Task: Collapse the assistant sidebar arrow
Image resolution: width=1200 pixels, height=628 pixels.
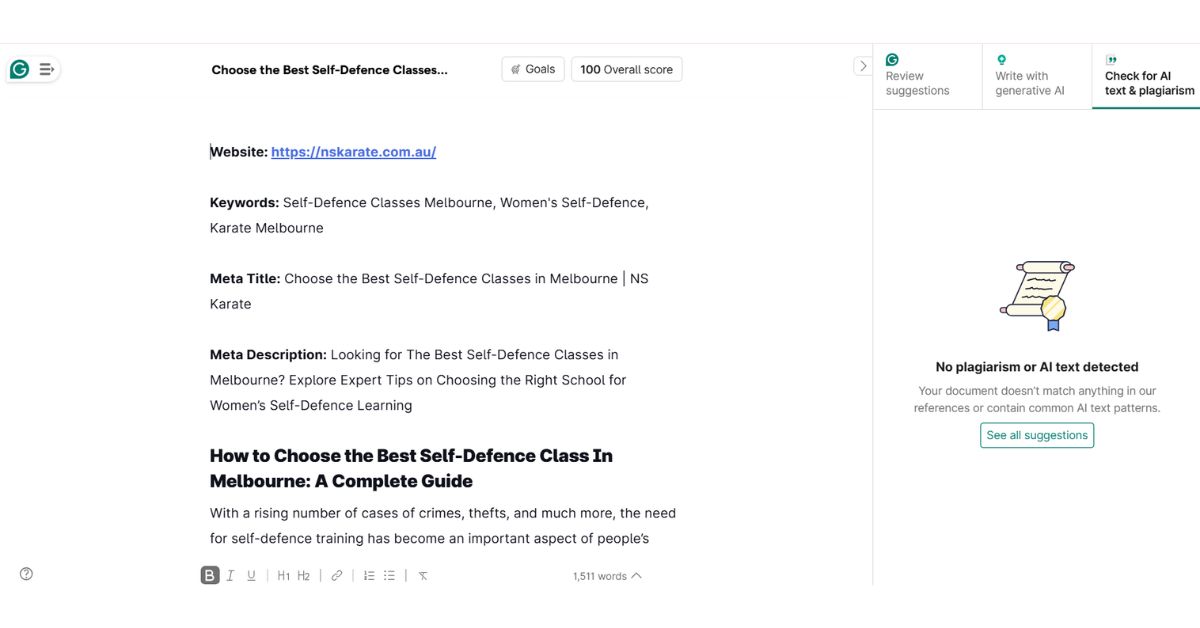Action: coord(863,66)
